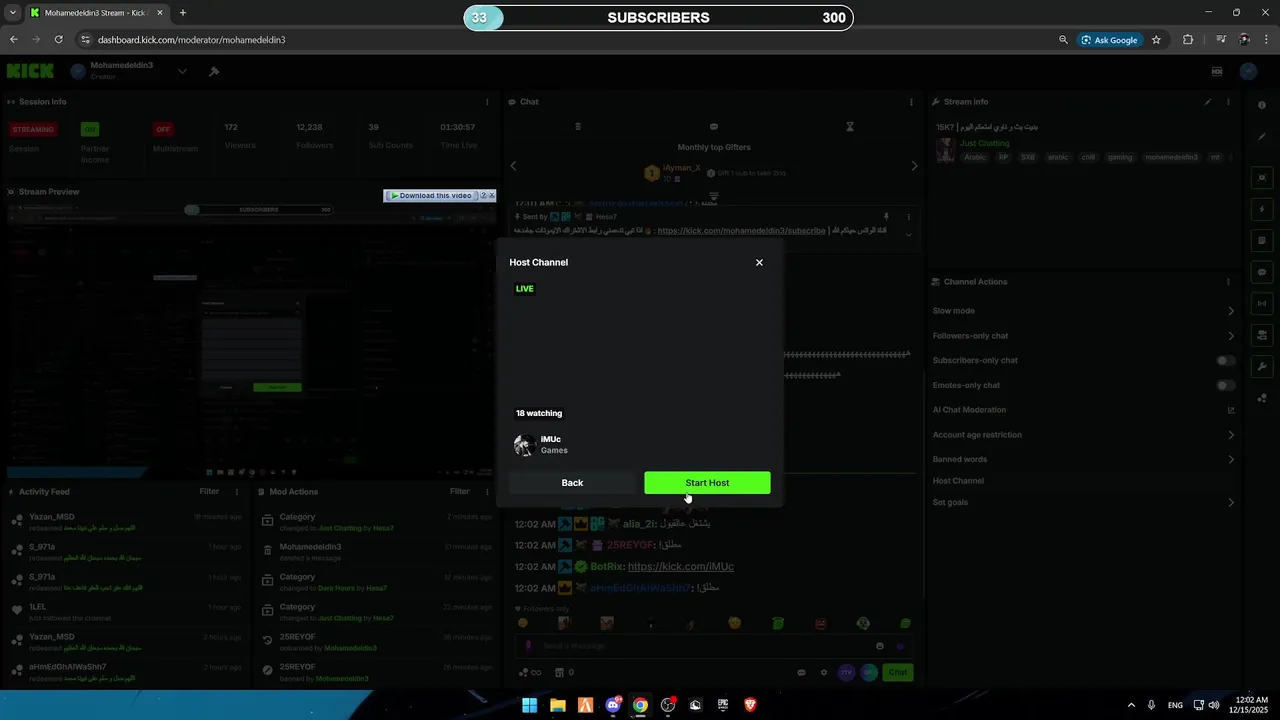Reload the dashboard page
Screen dimensions: 1280x720
tap(59, 40)
